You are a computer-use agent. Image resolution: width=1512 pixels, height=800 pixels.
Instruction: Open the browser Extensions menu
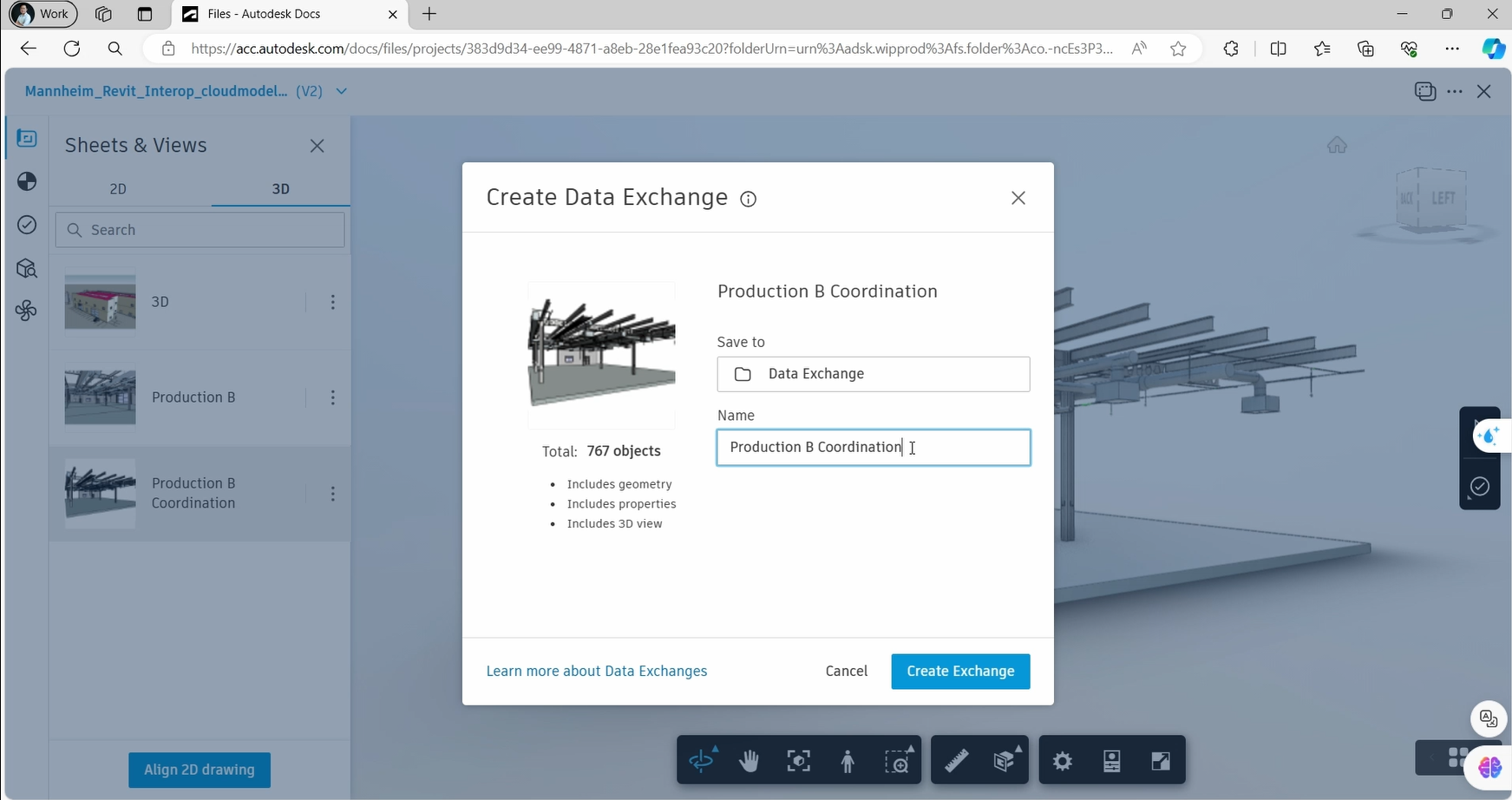tap(1231, 49)
